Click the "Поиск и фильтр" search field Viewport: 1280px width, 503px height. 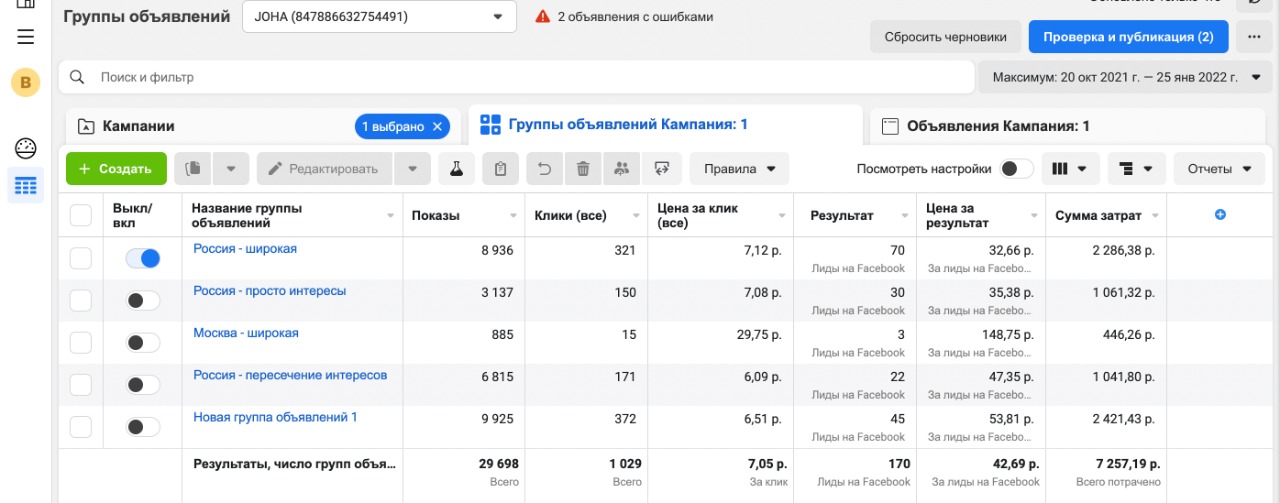pyautogui.click(x=520, y=77)
